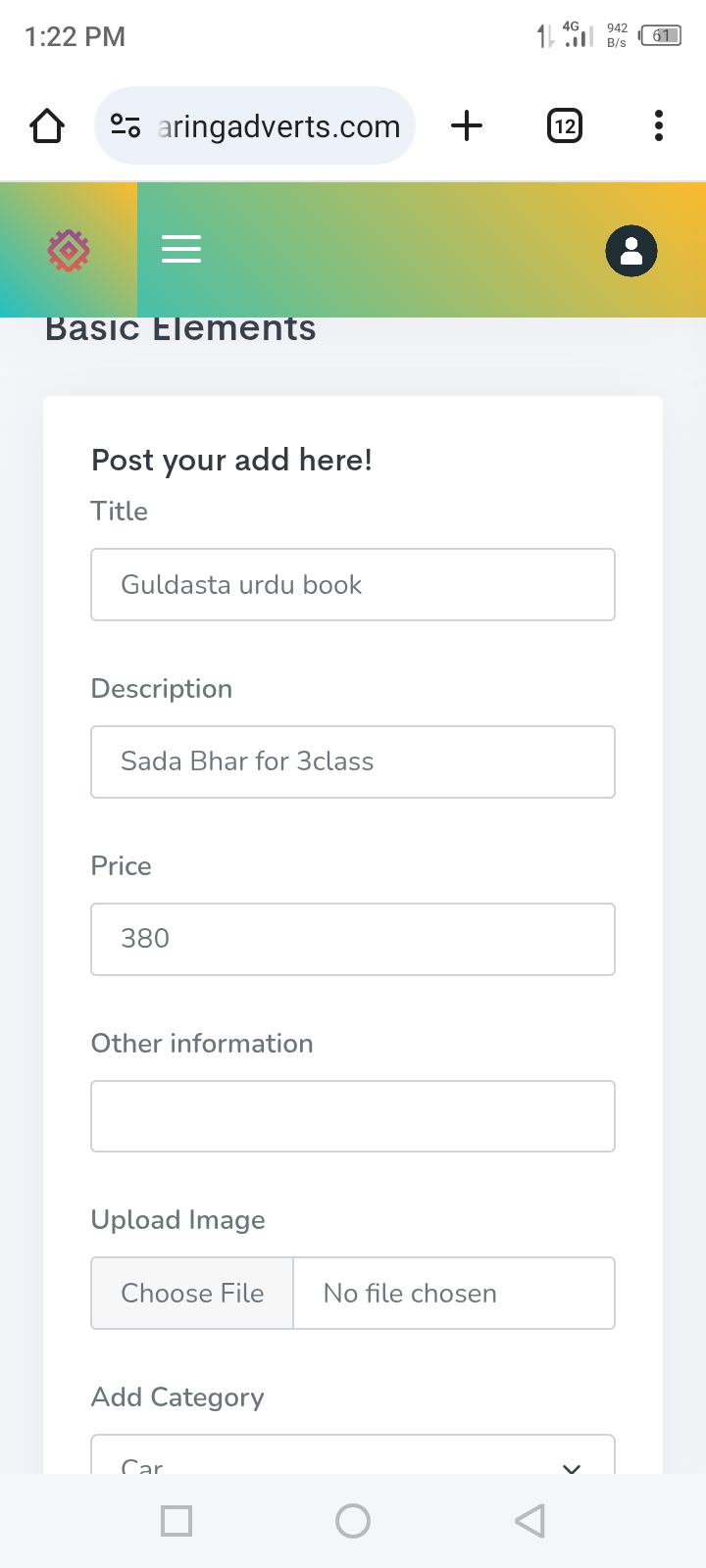This screenshot has width=706, height=1568.
Task: Go to browser home page icon
Action: pos(47,126)
